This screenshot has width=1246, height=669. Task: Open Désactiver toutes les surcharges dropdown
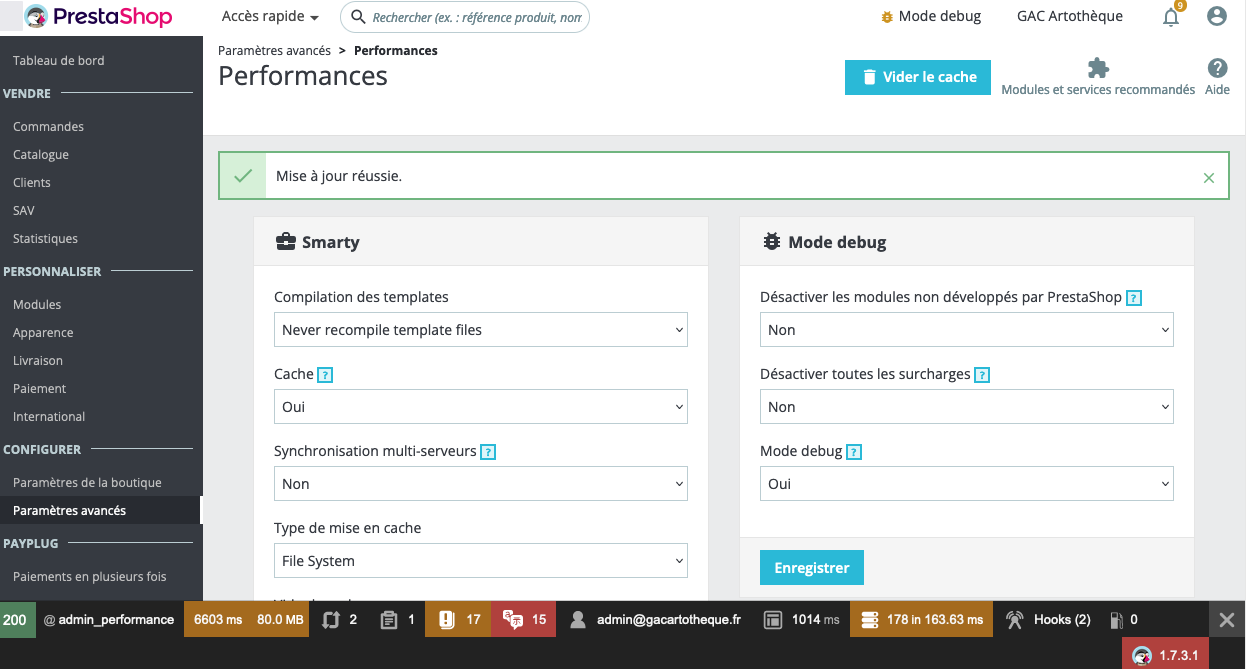click(x=967, y=407)
